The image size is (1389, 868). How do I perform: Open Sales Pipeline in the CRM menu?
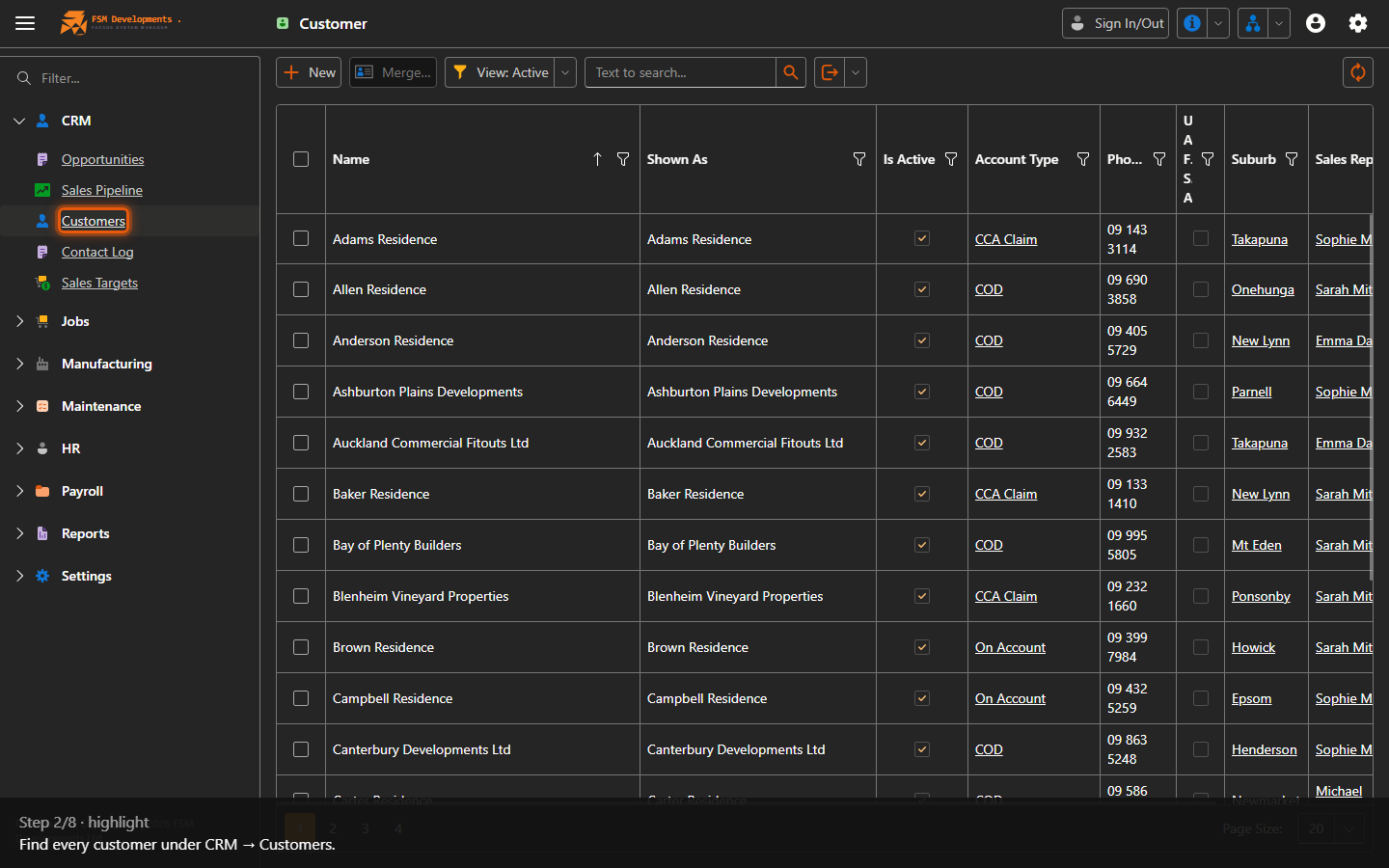(101, 190)
